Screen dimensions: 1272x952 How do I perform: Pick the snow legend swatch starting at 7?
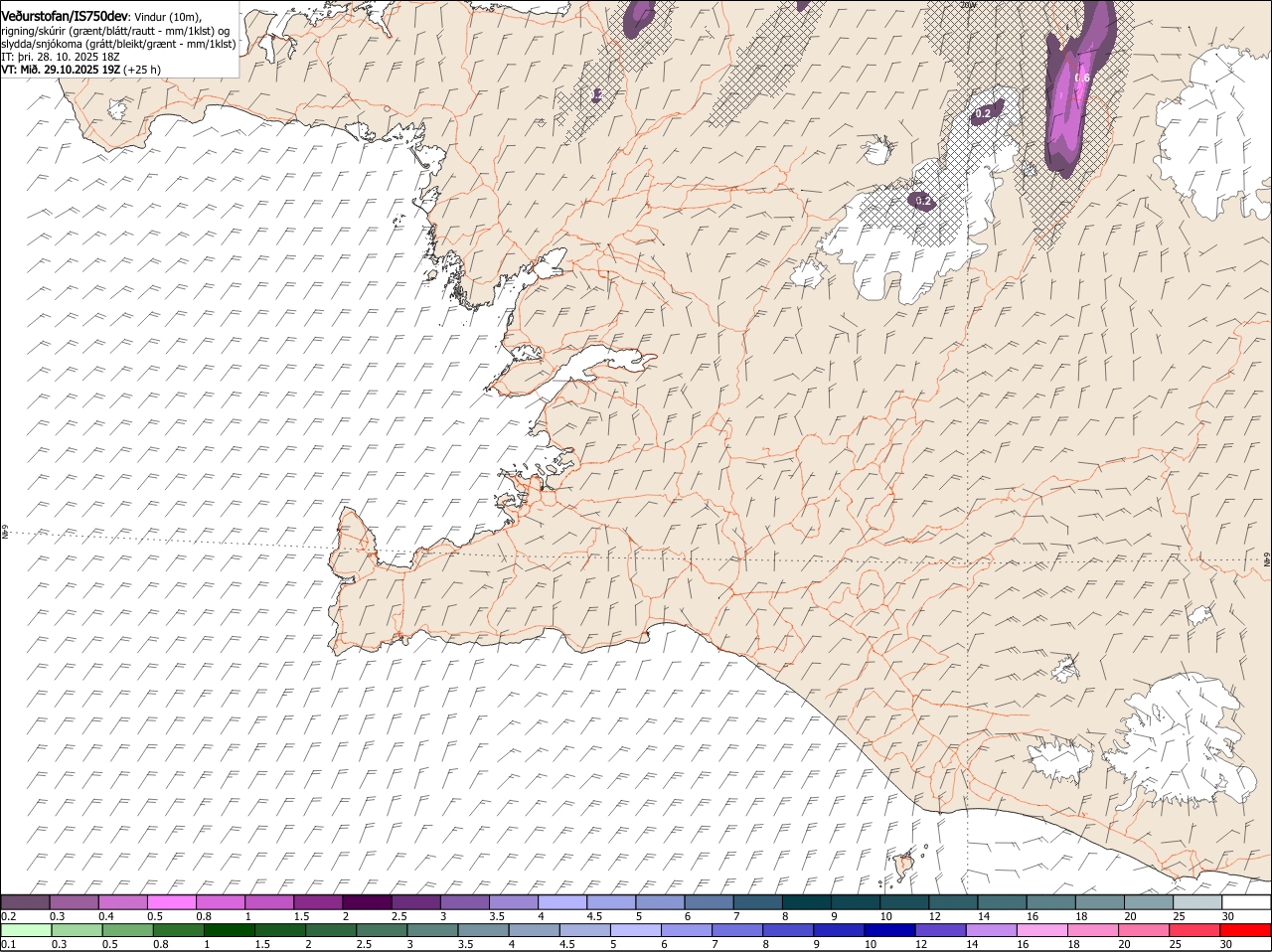(x=758, y=902)
